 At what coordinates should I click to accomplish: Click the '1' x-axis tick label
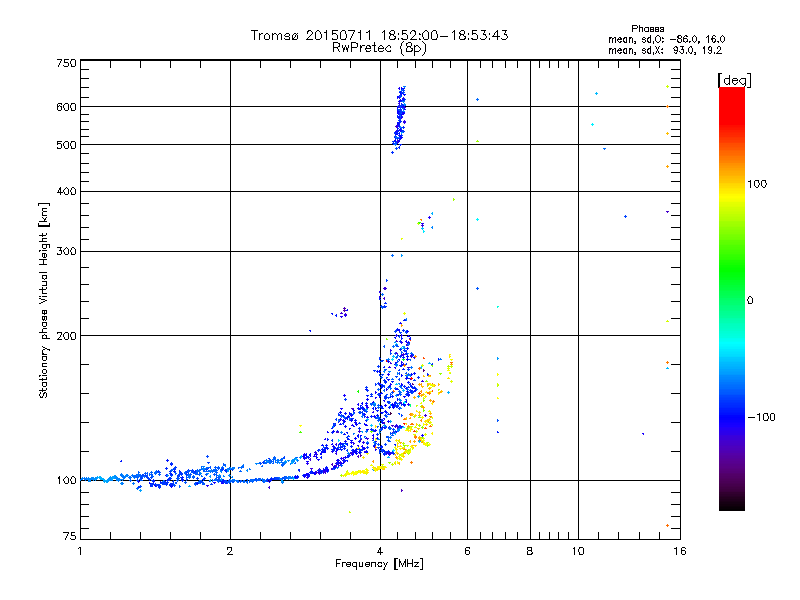coord(80,551)
